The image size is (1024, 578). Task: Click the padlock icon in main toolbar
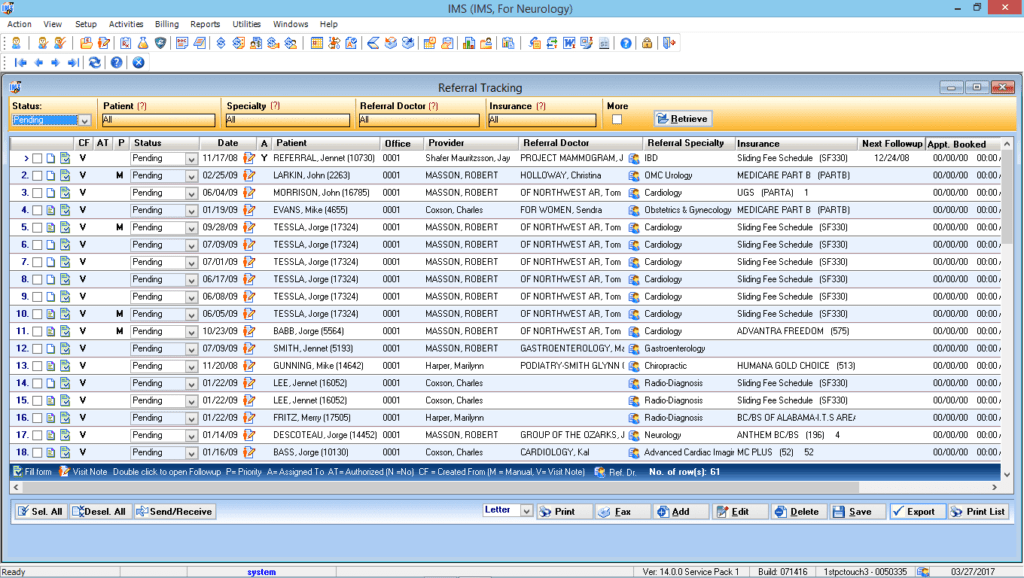(648, 43)
